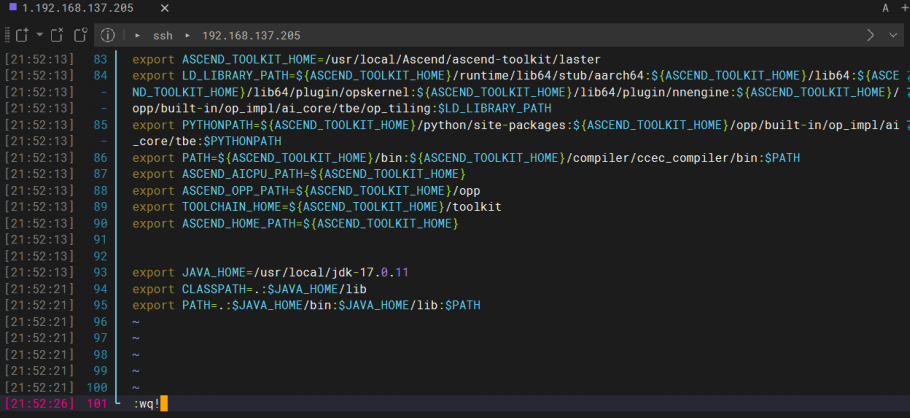Click _core/tbe:$PYTHONPATH continuation line
910x418 pixels.
(207, 141)
